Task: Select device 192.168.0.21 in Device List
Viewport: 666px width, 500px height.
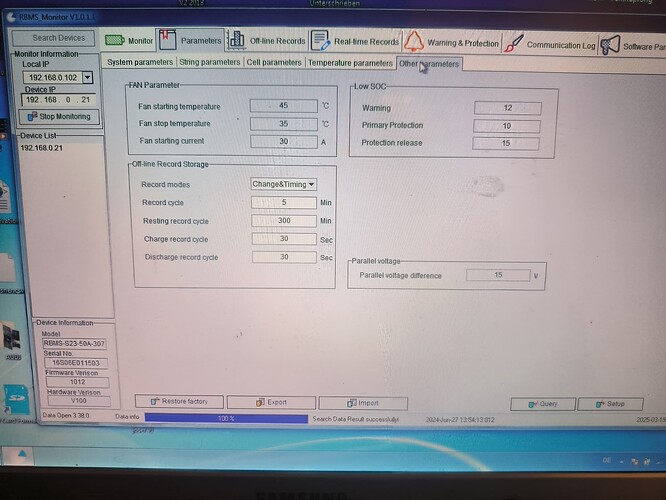Action: pos(42,148)
